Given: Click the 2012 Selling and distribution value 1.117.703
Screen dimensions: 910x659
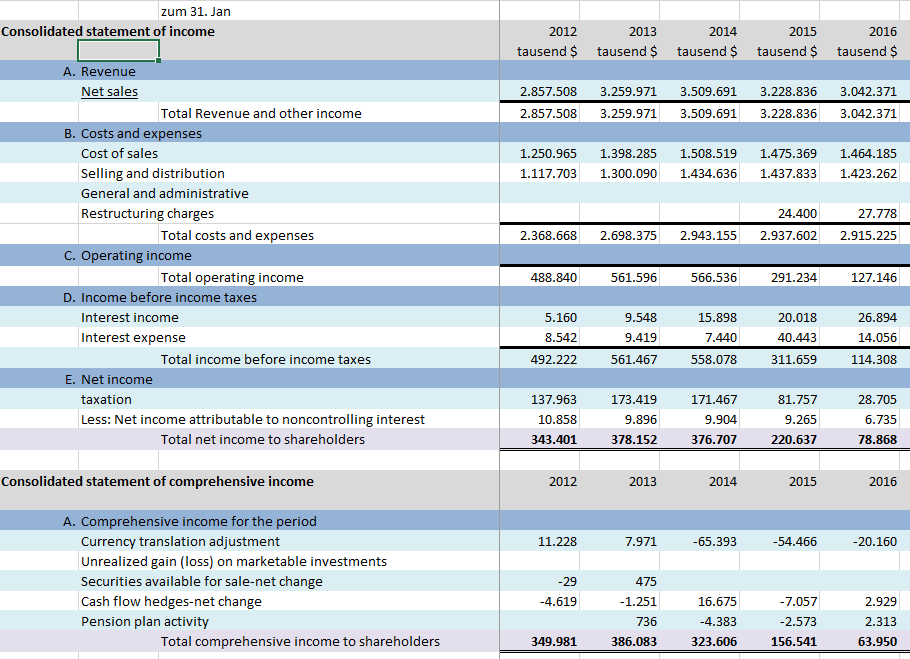Looking at the screenshot, I should pyautogui.click(x=548, y=173).
